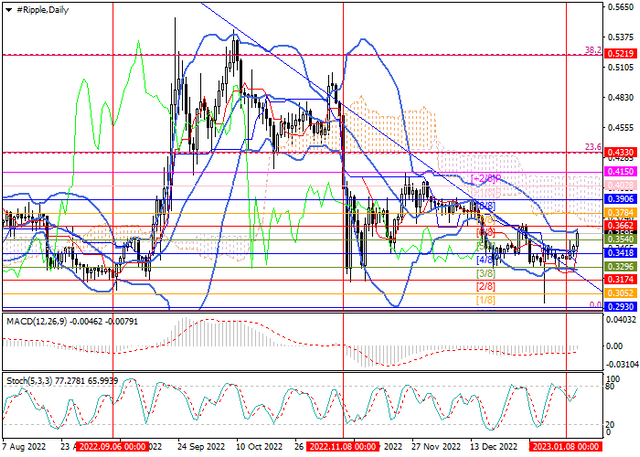The height and width of the screenshot is (457, 640).
Task: Select the green 0.3540 price tag
Action: point(620,239)
